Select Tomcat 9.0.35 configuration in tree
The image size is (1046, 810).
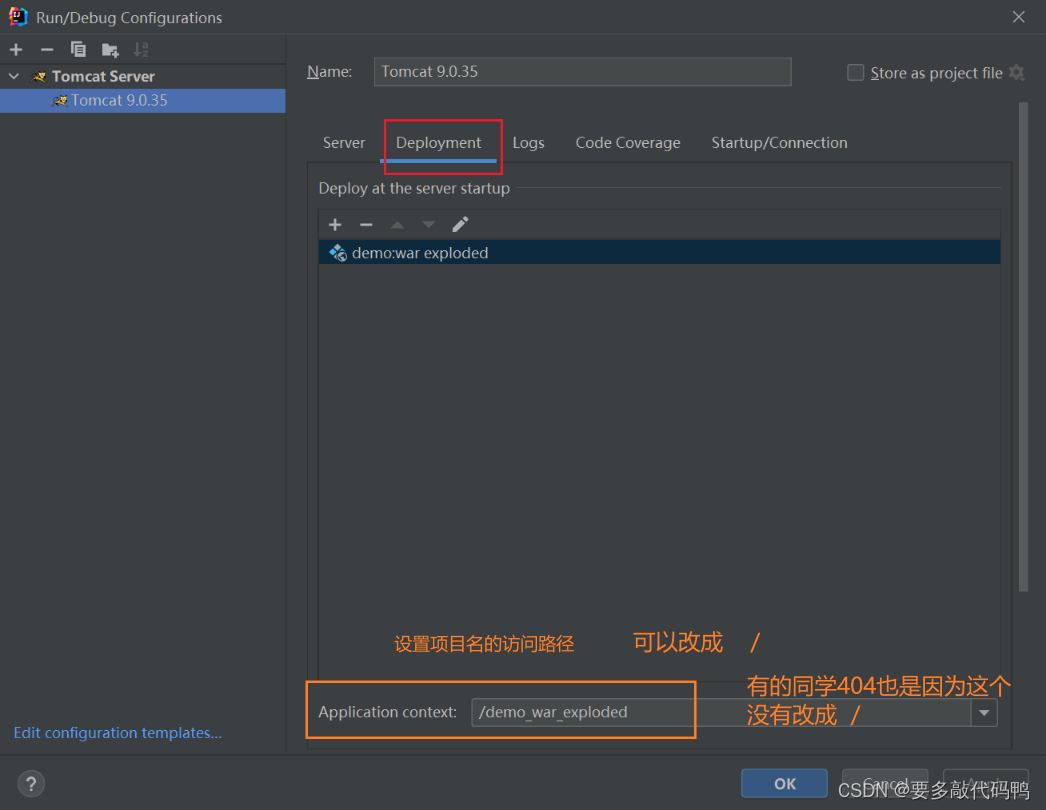tap(143, 100)
